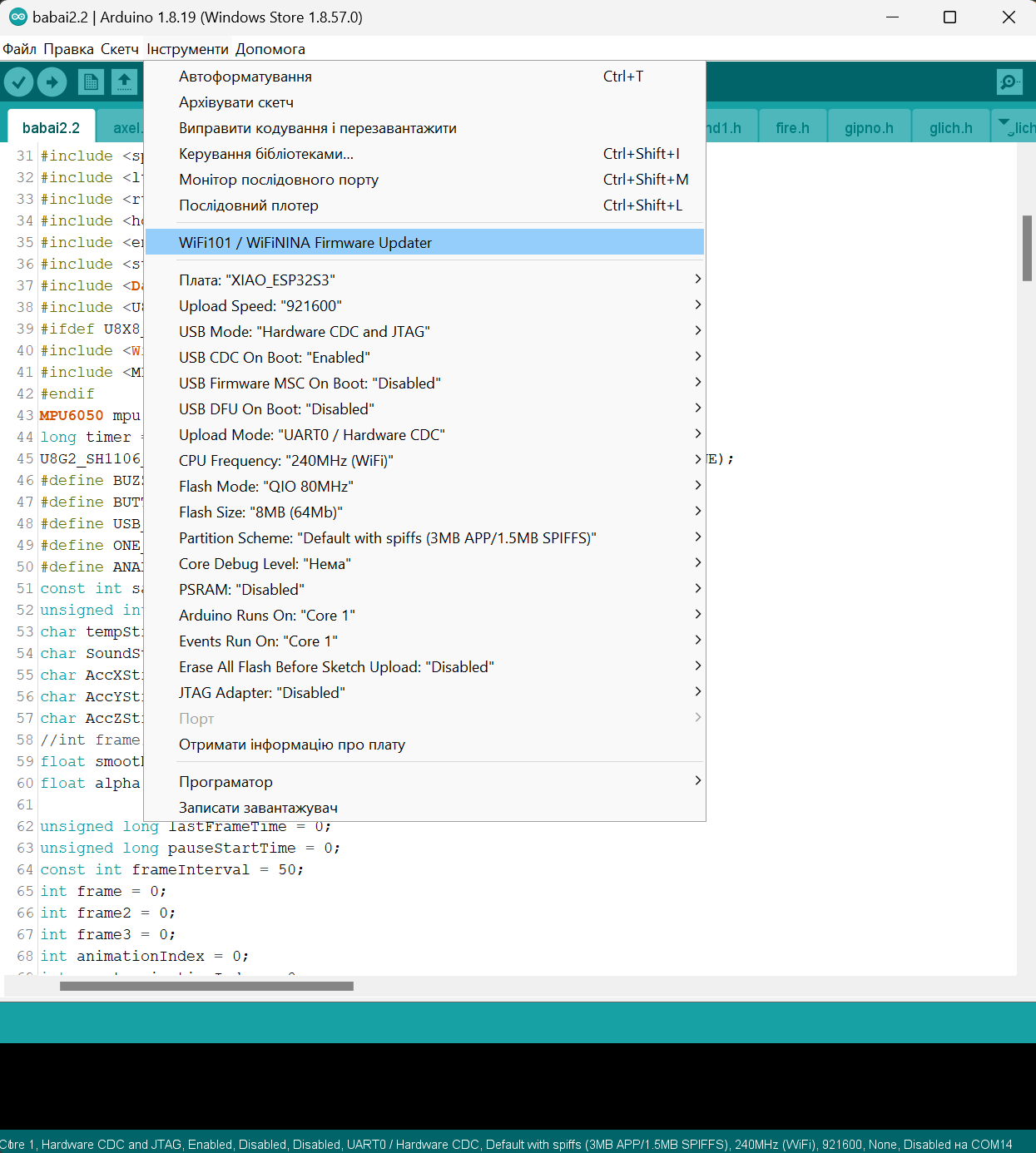Choose Виправити кодування і перезавантажити
The height and width of the screenshot is (1153, 1036).
click(424, 128)
